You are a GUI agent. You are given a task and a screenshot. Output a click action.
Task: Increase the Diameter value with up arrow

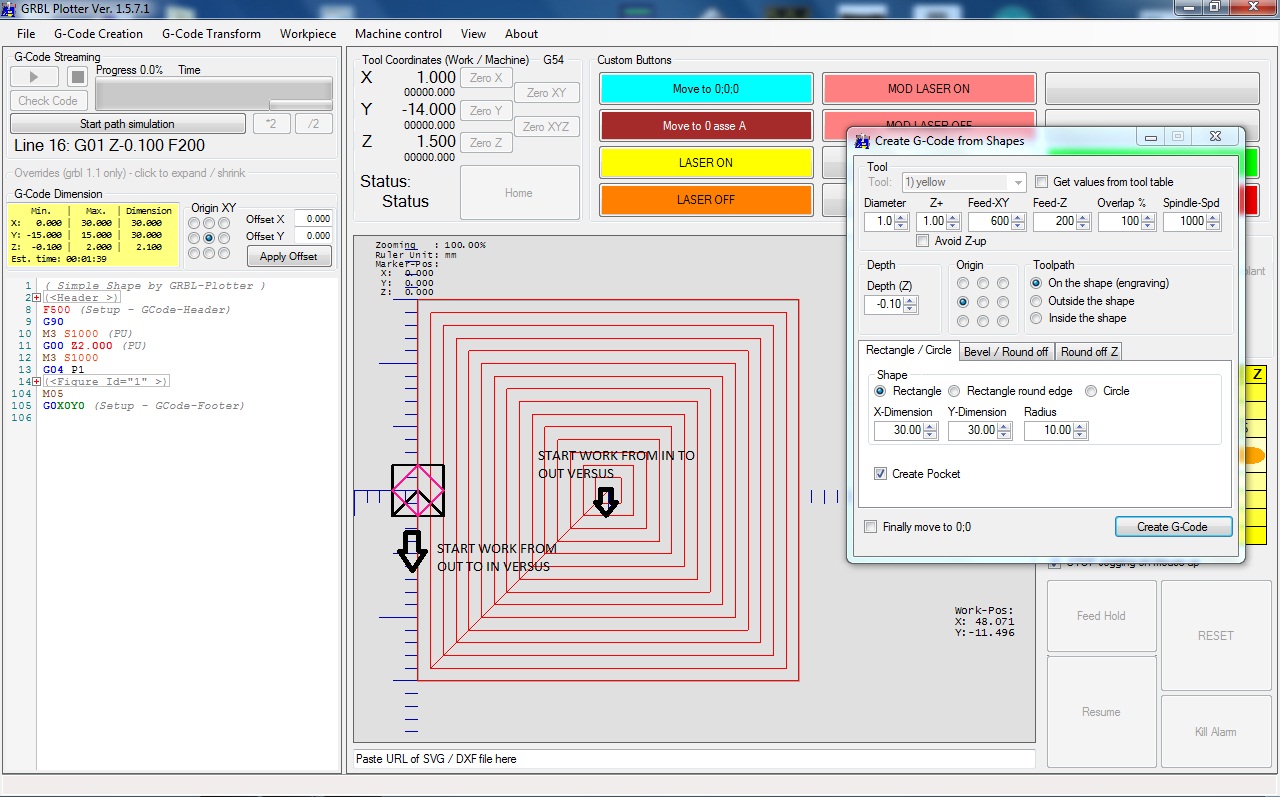900,217
